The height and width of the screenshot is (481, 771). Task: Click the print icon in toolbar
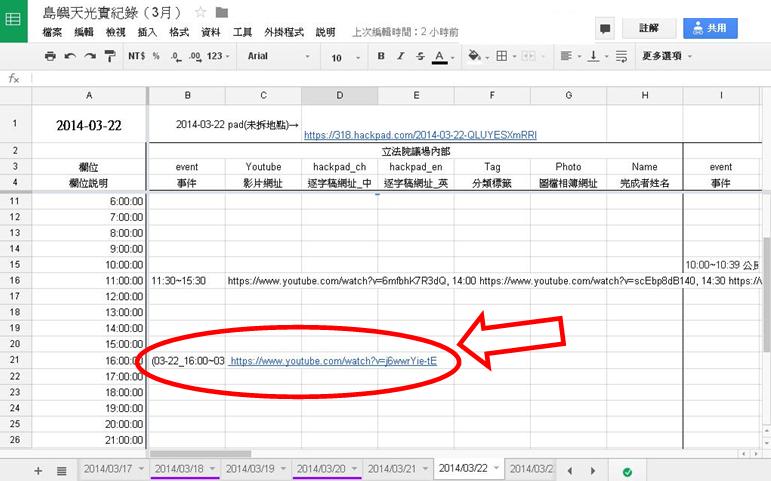(50, 56)
